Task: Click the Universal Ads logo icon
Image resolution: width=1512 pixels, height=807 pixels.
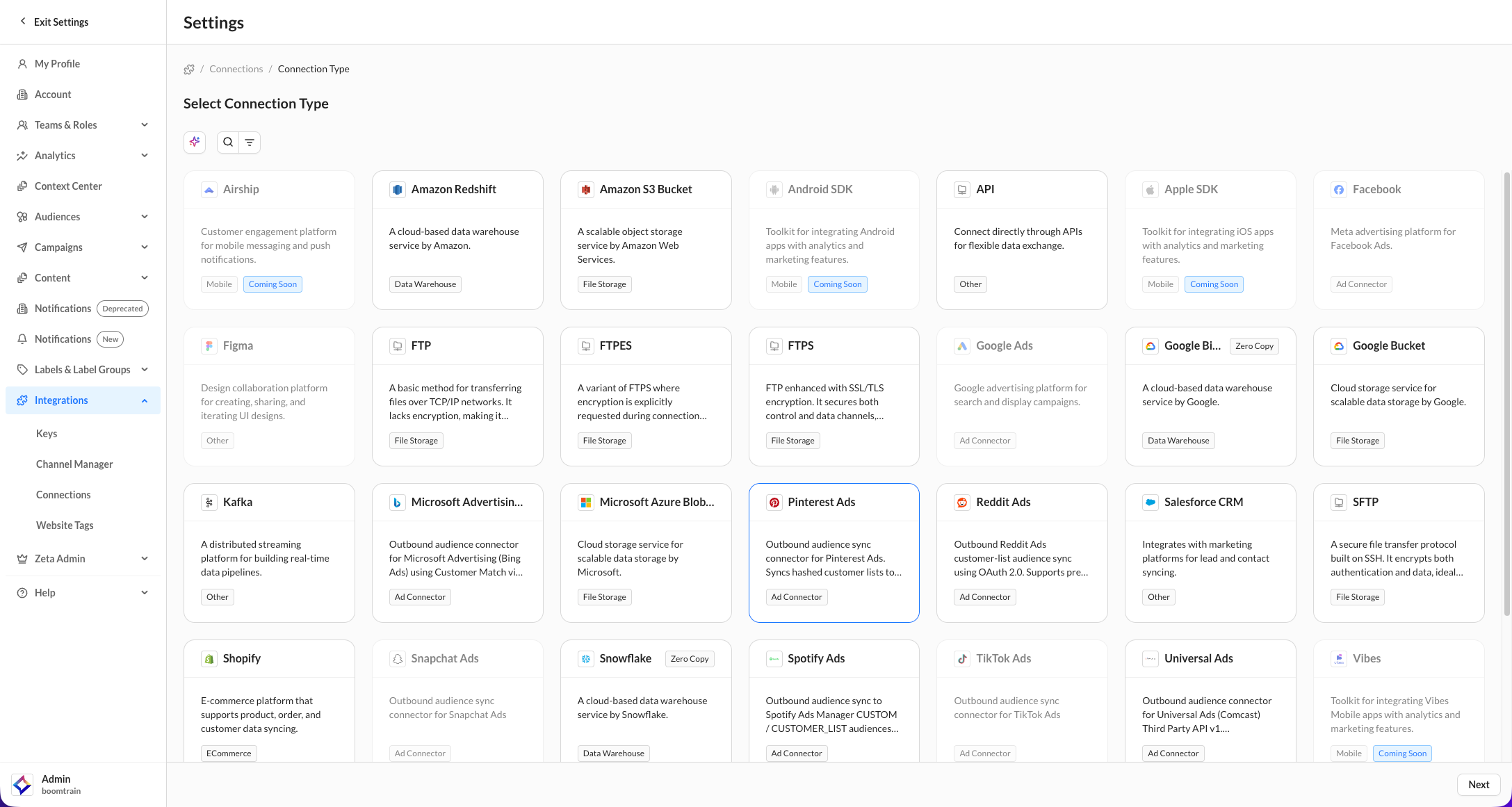Action: pos(1151,659)
